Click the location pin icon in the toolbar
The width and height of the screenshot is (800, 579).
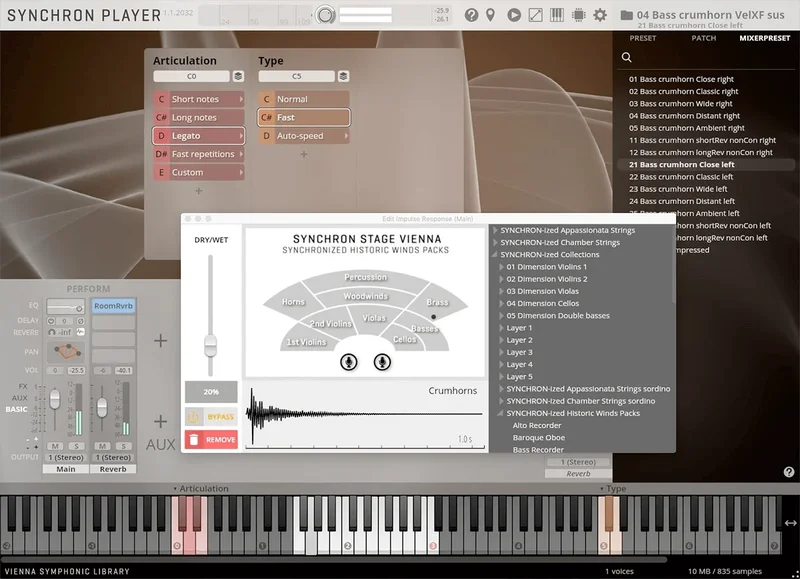point(490,15)
